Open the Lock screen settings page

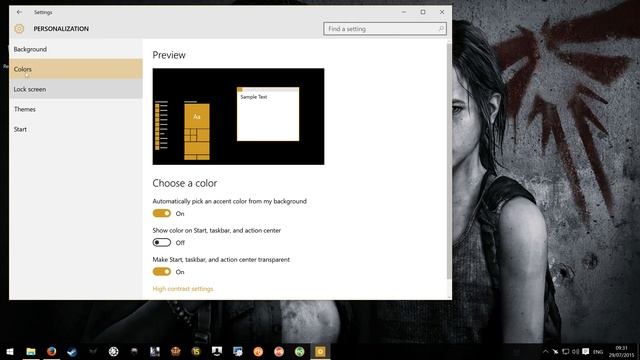76,89
